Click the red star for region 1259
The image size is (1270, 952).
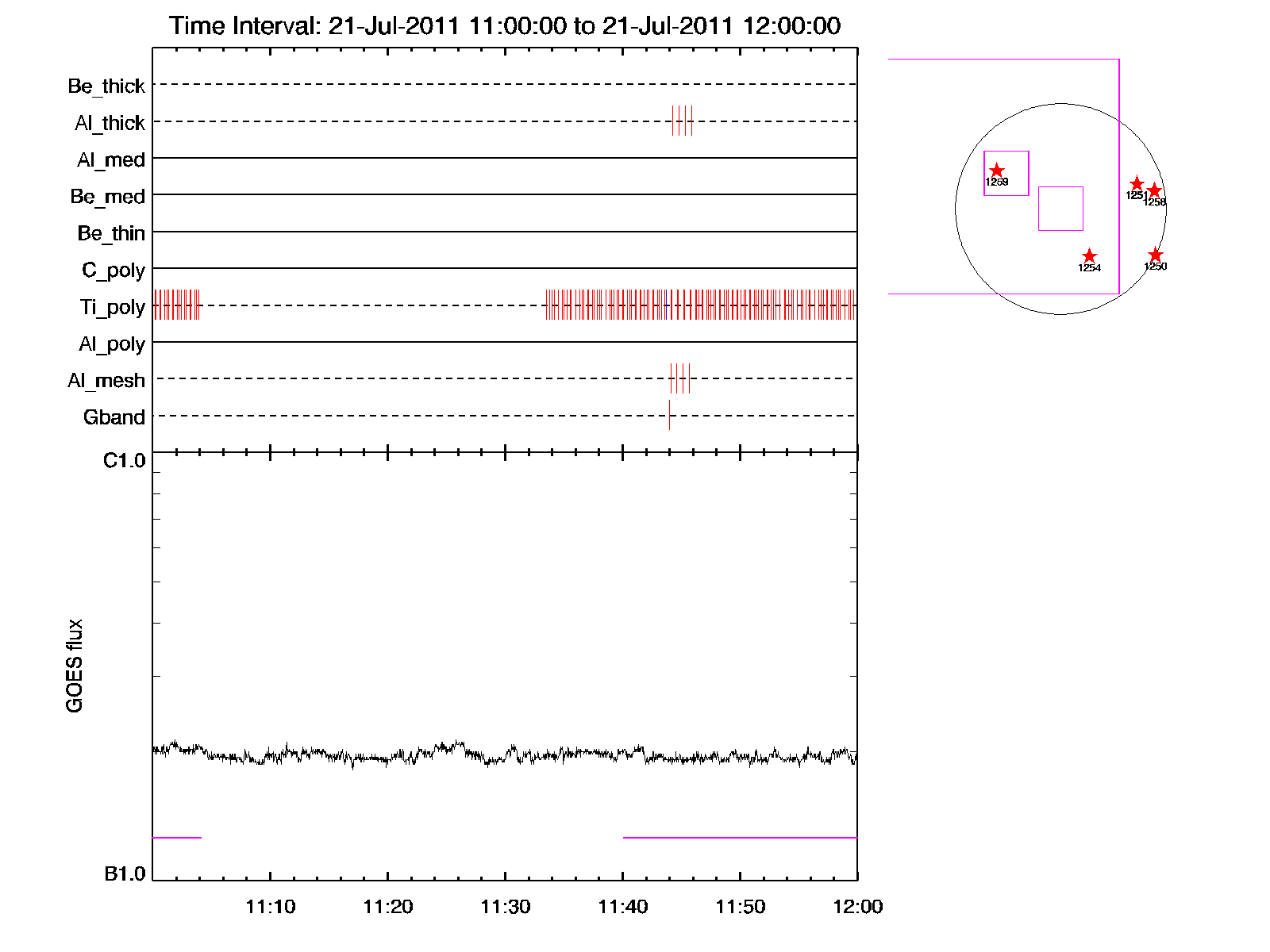(997, 171)
